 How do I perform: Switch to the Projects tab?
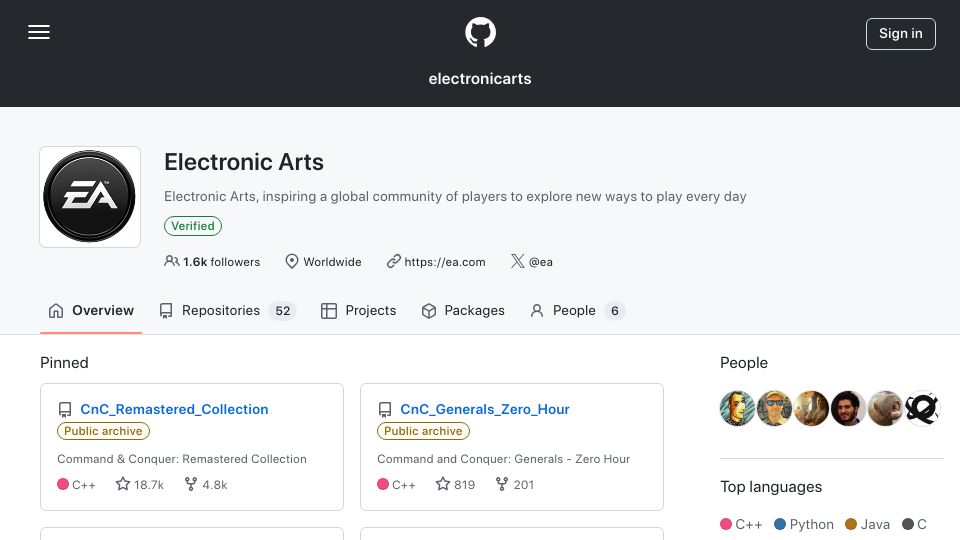pos(359,310)
